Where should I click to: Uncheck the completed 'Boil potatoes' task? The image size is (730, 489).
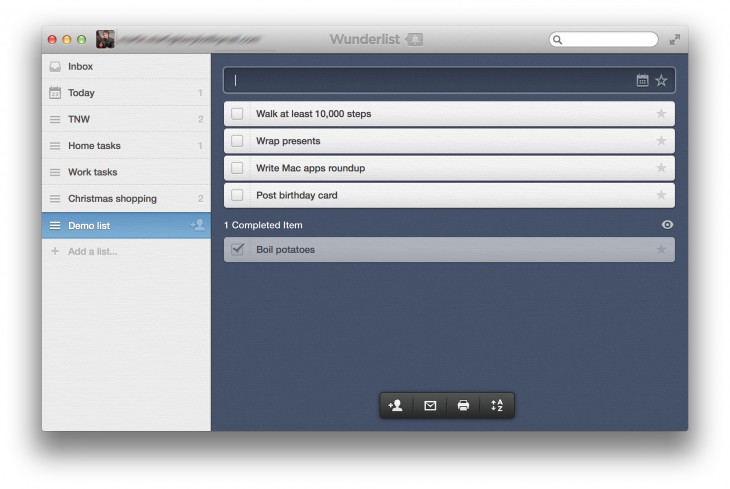click(x=237, y=249)
